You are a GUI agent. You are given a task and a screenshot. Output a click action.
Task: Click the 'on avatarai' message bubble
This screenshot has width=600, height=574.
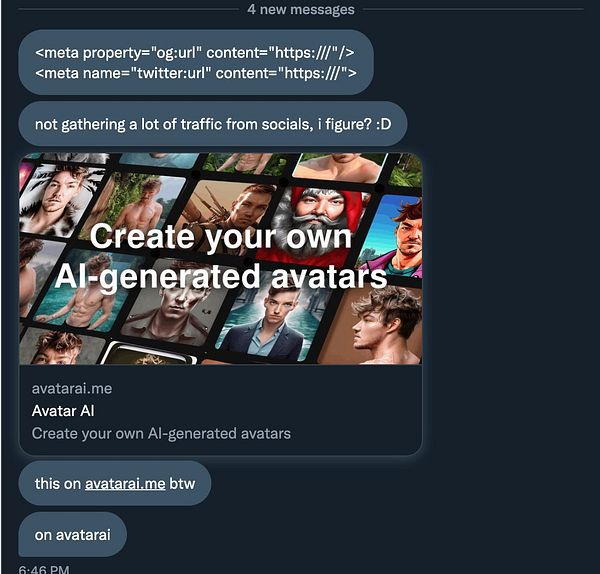coord(72,535)
